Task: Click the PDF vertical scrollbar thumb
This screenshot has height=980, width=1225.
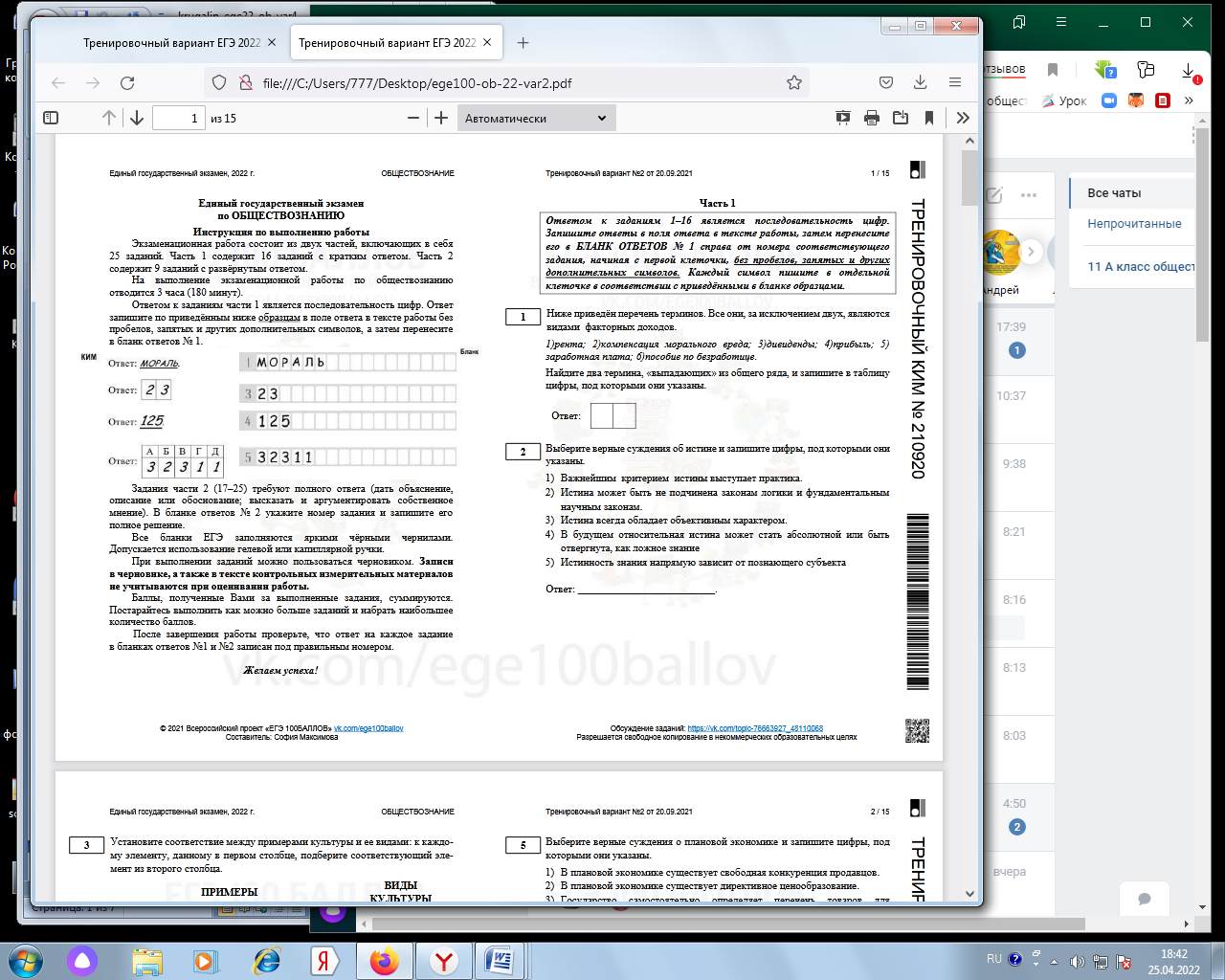Action: [969, 177]
